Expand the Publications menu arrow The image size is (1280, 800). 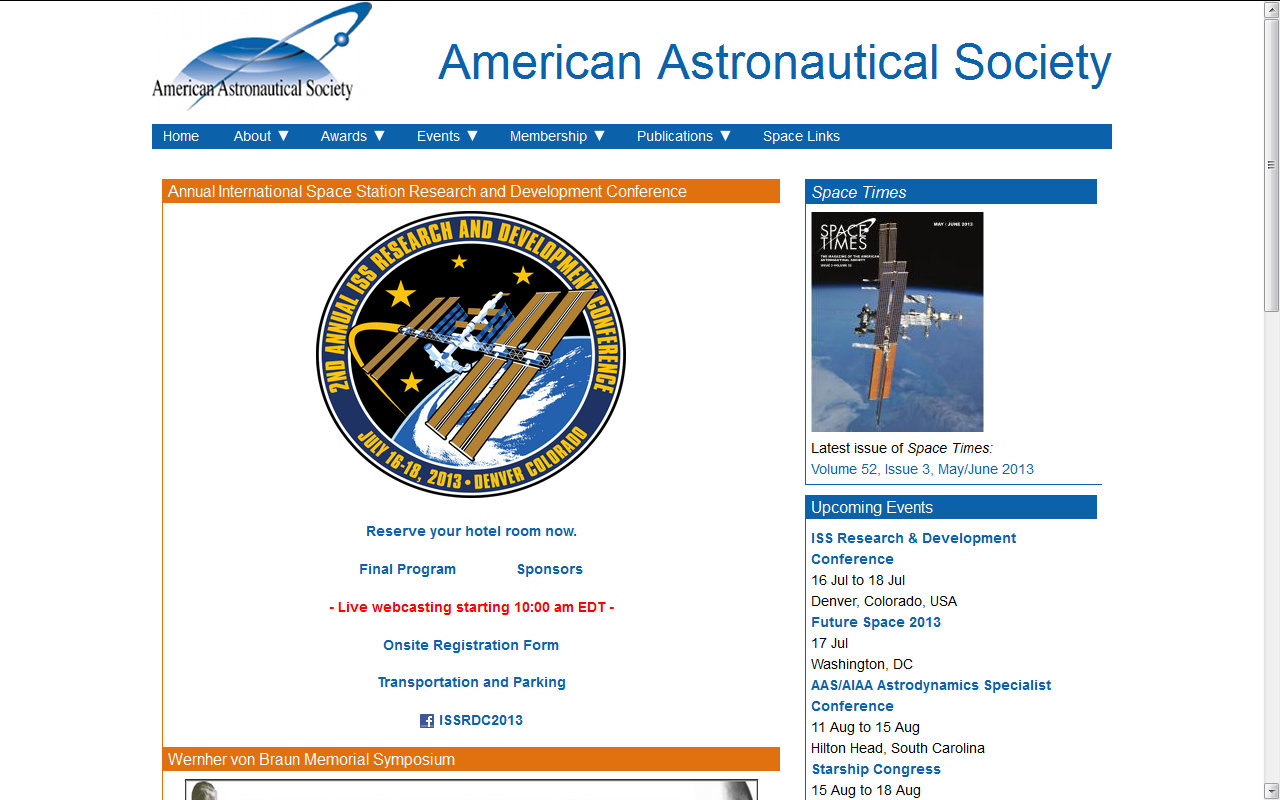(x=726, y=136)
